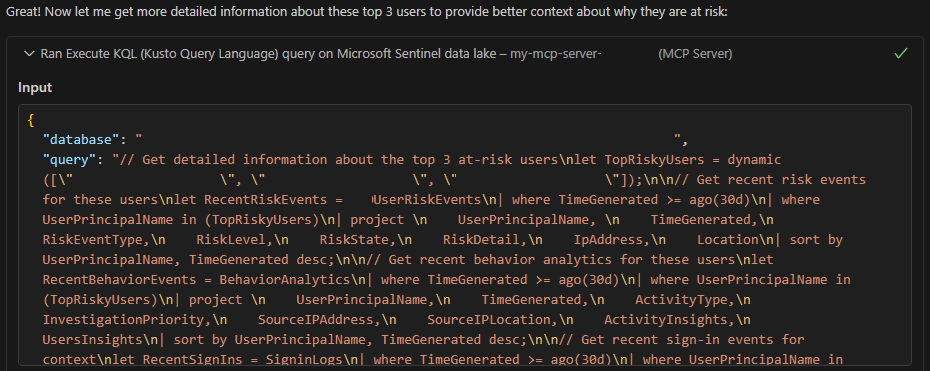Click the "database" key in the JSON
This screenshot has height=371, width=930.
click(x=82, y=140)
